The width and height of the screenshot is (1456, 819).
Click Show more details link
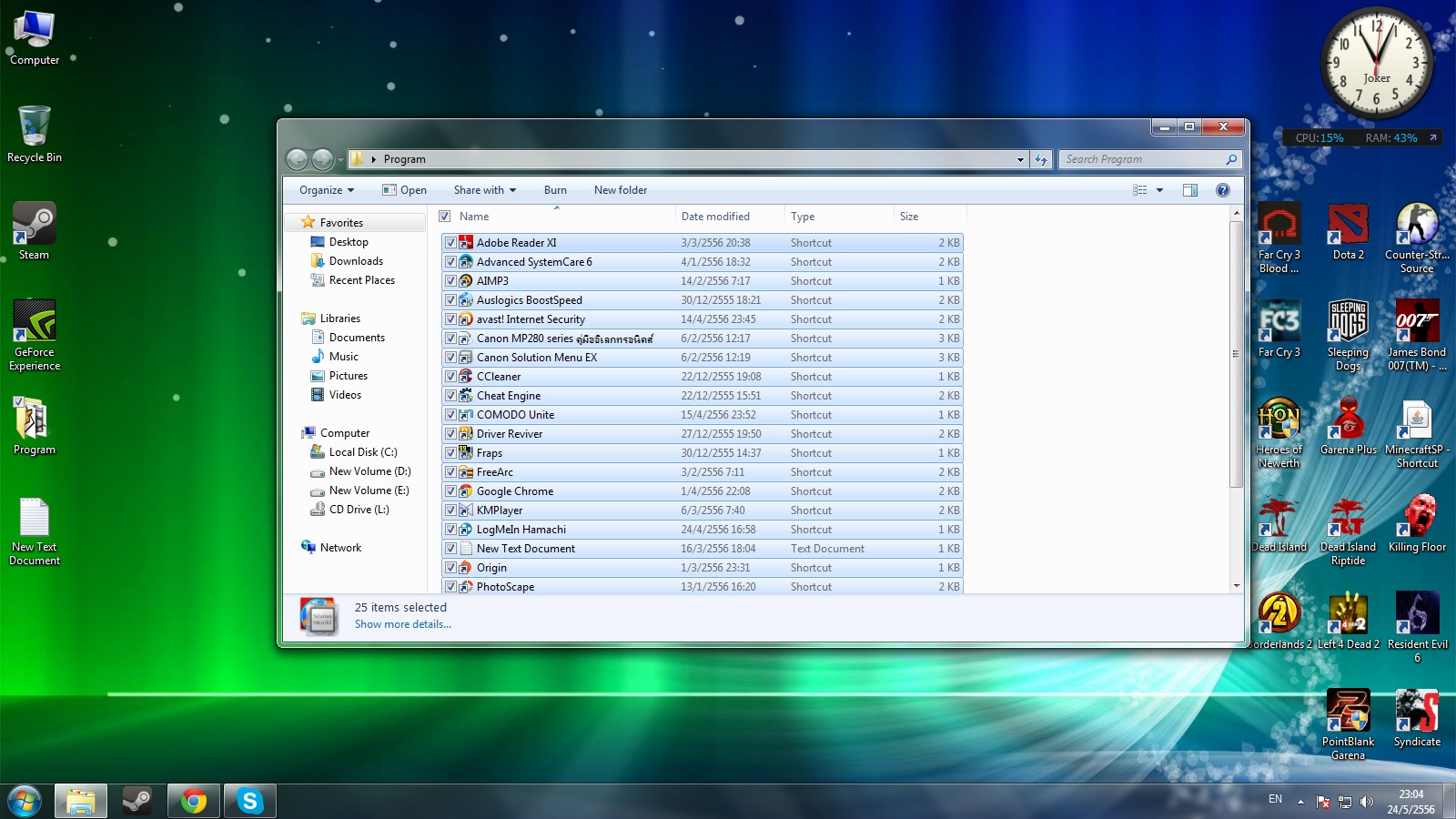[402, 624]
